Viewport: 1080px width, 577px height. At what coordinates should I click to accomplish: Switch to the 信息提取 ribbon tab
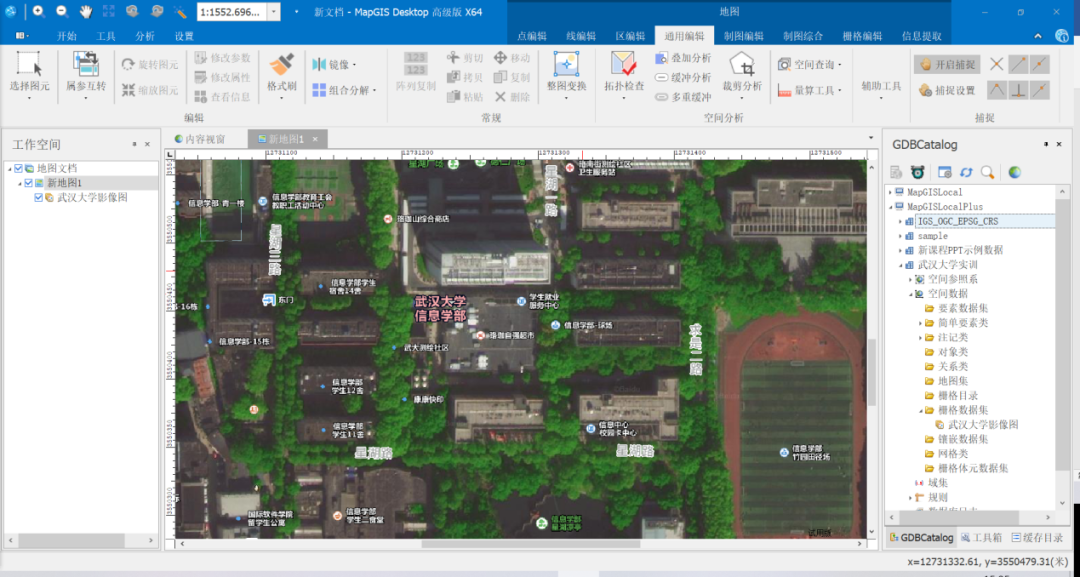pyautogui.click(x=922, y=36)
